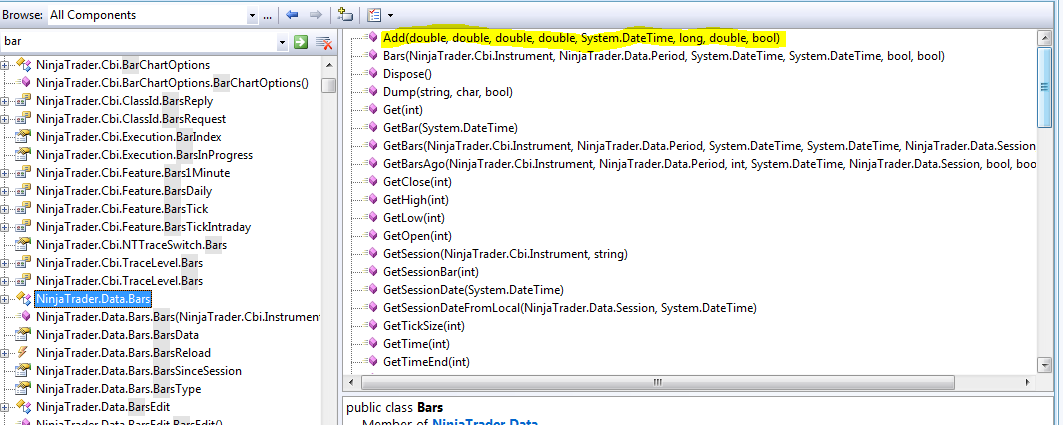Click the method icon beside Dispose()
Viewport: 1063px width, 425px height.
click(371, 73)
